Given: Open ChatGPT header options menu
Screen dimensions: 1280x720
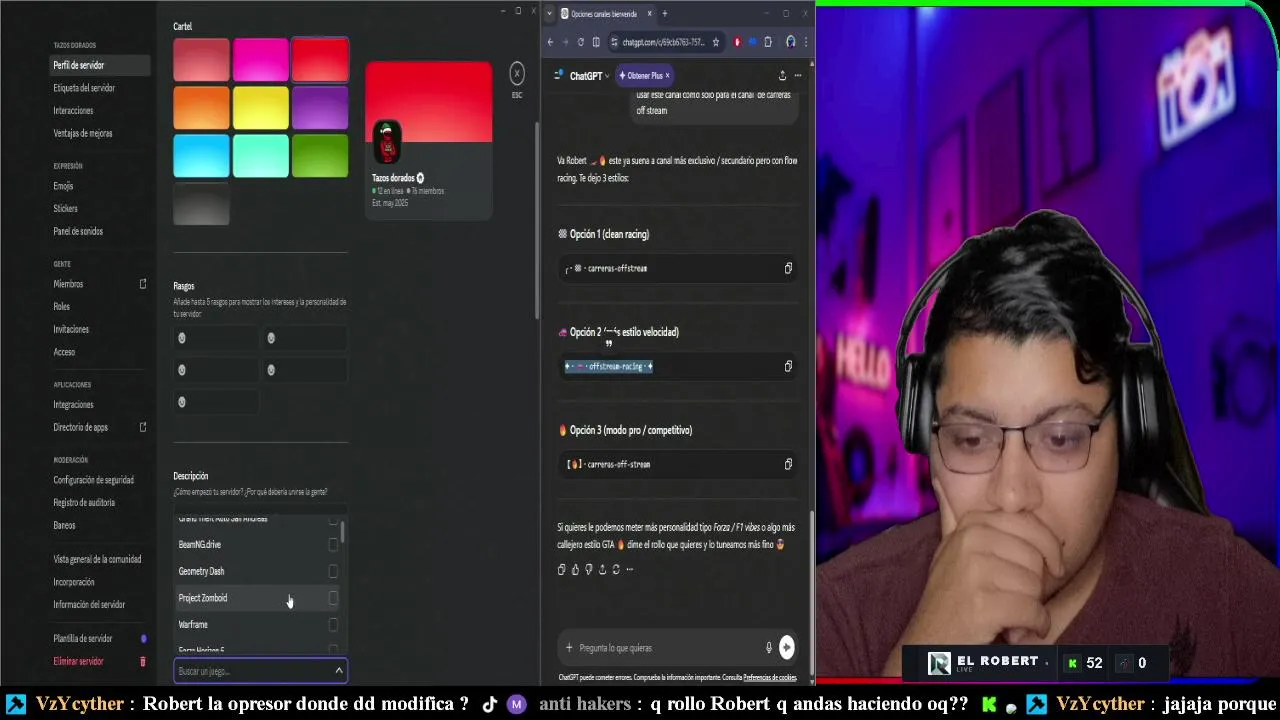Looking at the screenshot, I should click(797, 75).
